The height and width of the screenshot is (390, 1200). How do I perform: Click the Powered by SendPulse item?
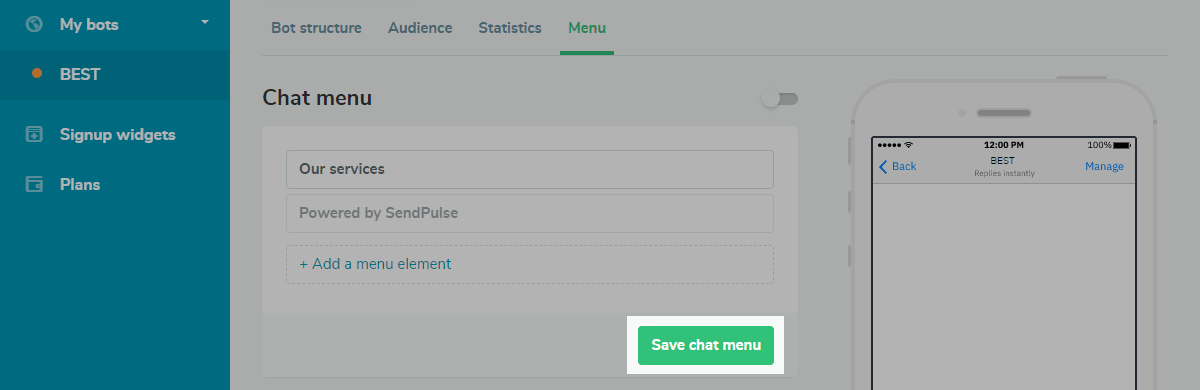tap(530, 213)
